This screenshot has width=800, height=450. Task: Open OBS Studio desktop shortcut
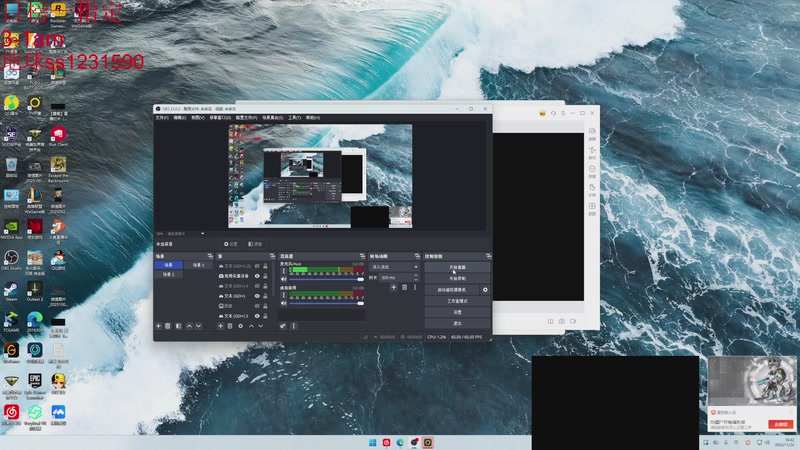click(x=11, y=260)
